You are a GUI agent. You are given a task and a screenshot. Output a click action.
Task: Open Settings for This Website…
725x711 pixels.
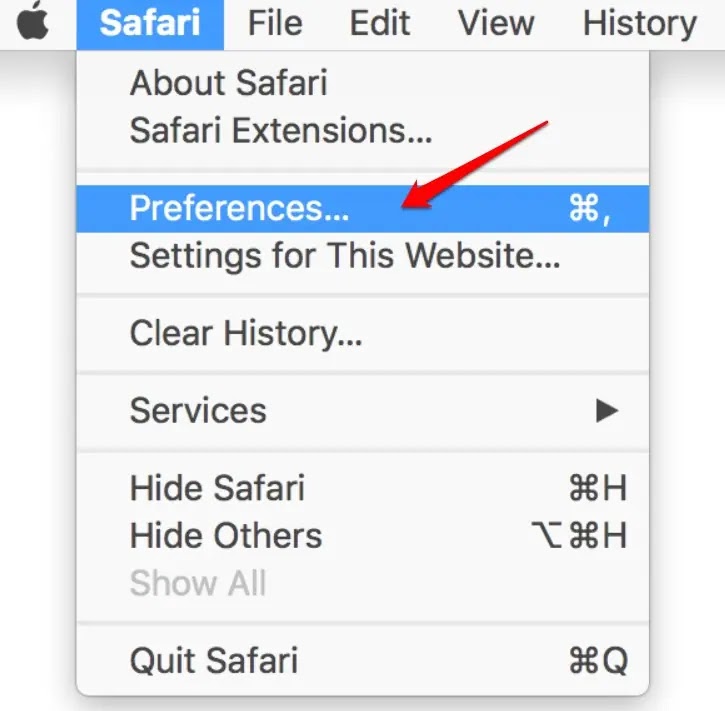point(345,254)
